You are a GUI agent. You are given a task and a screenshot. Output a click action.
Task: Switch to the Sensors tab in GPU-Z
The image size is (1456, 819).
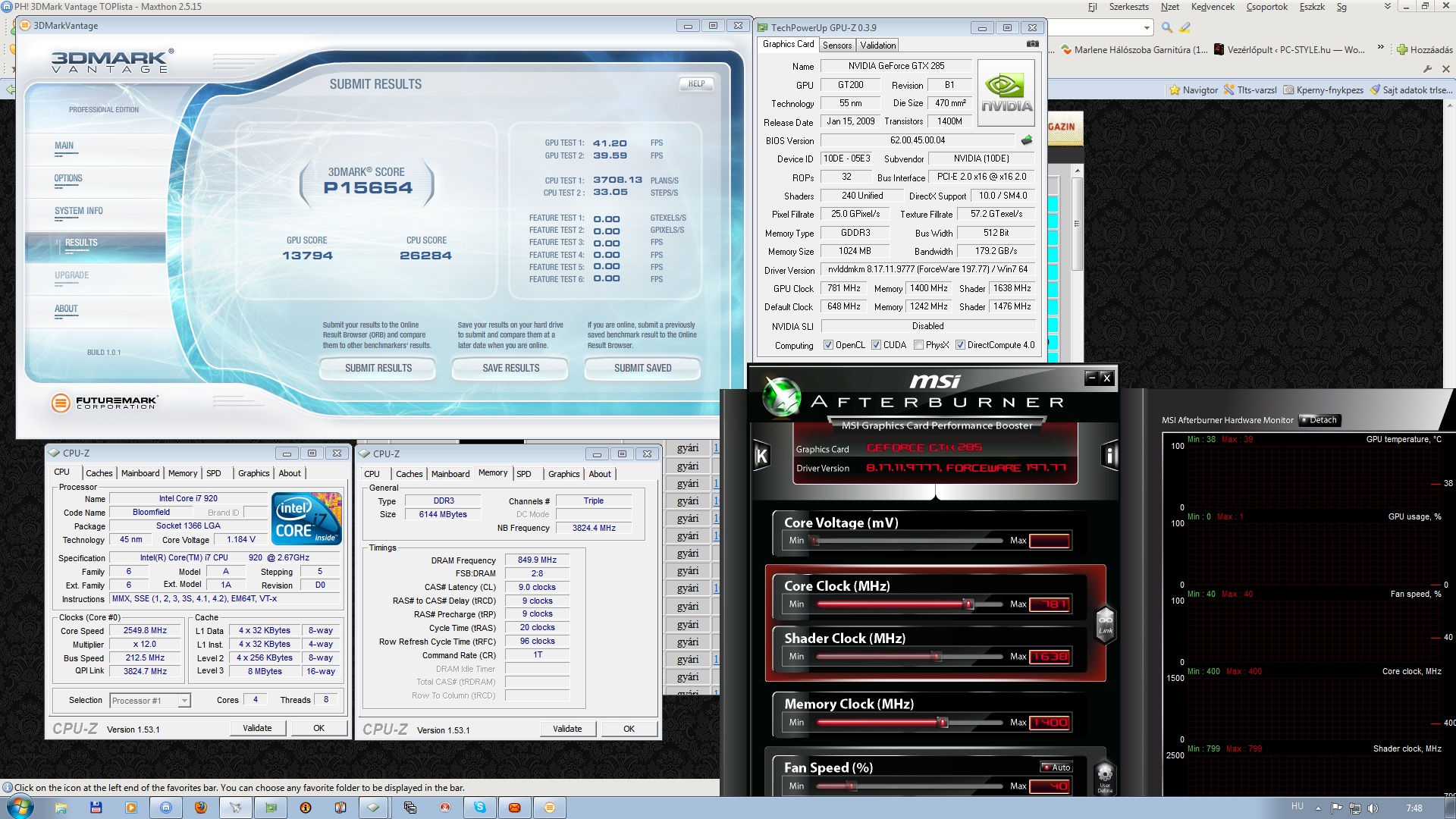point(837,45)
